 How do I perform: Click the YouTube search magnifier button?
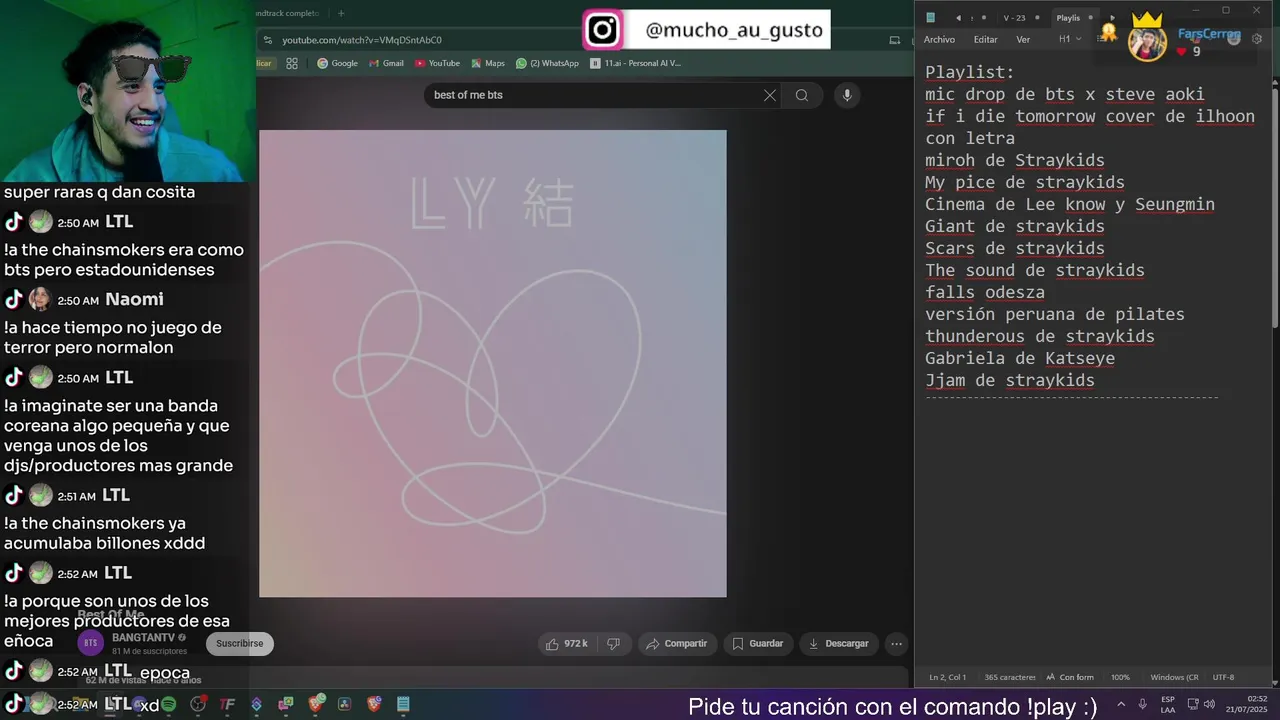[802, 95]
